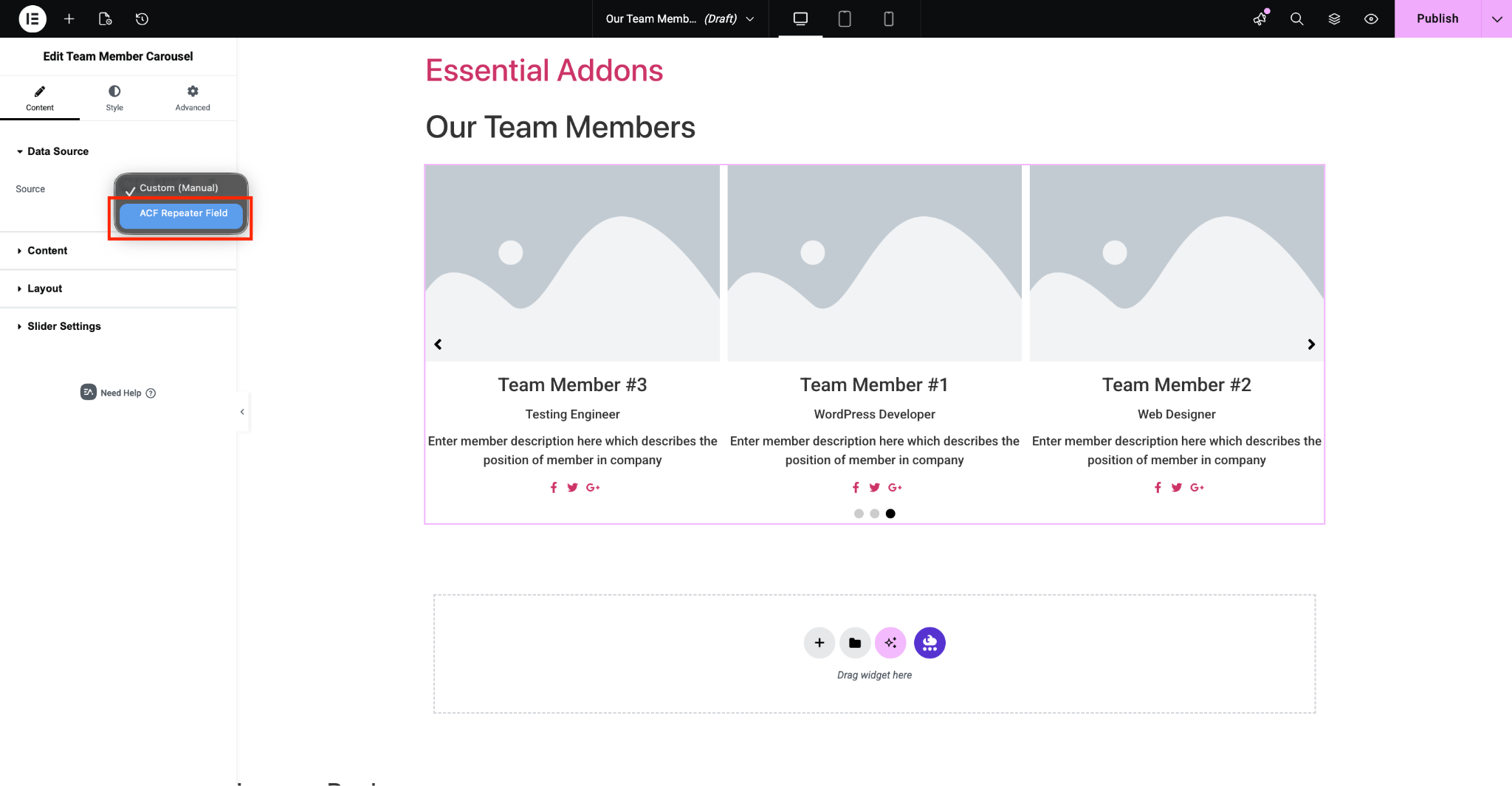Click the Team Member #1 name
The width and height of the screenshot is (1512, 786).
click(874, 385)
